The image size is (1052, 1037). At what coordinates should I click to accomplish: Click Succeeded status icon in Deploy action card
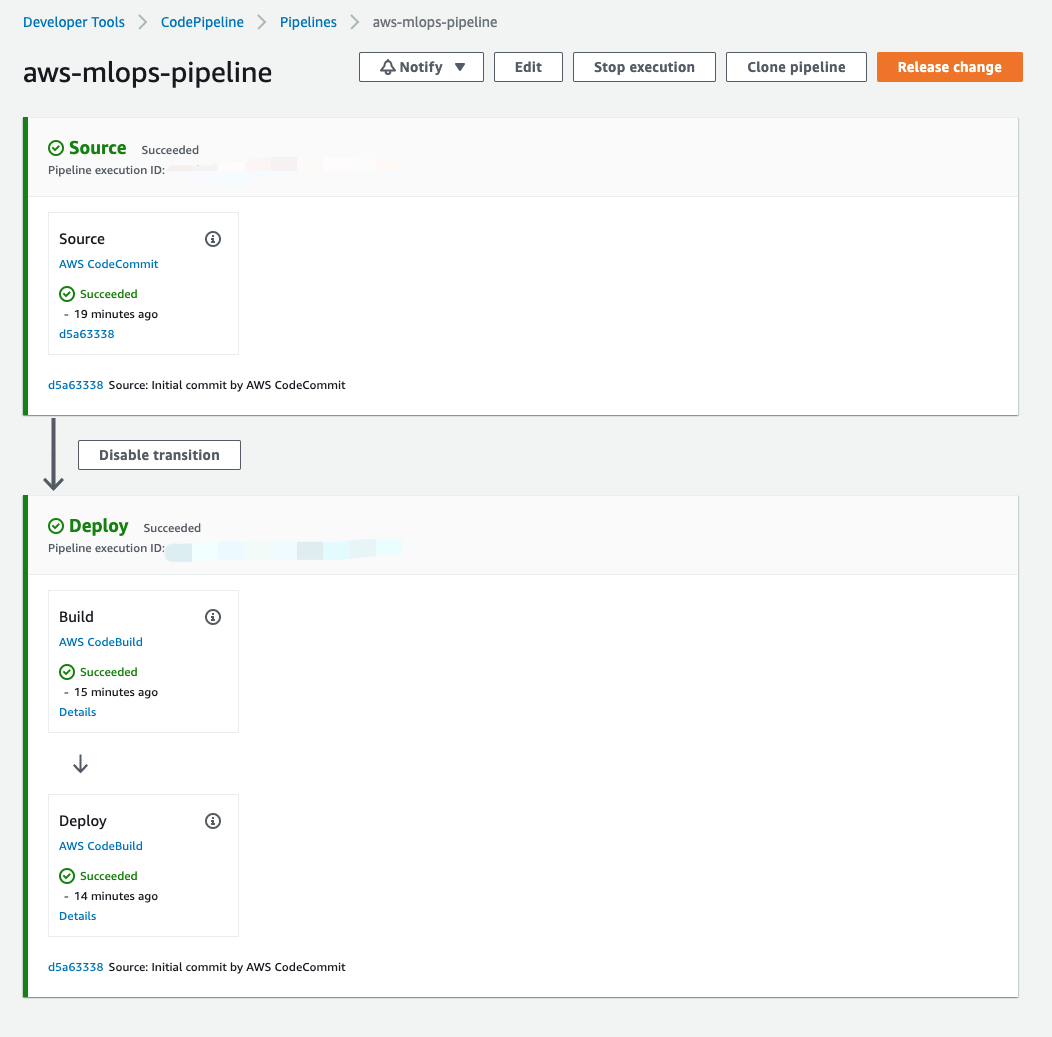click(x=67, y=876)
